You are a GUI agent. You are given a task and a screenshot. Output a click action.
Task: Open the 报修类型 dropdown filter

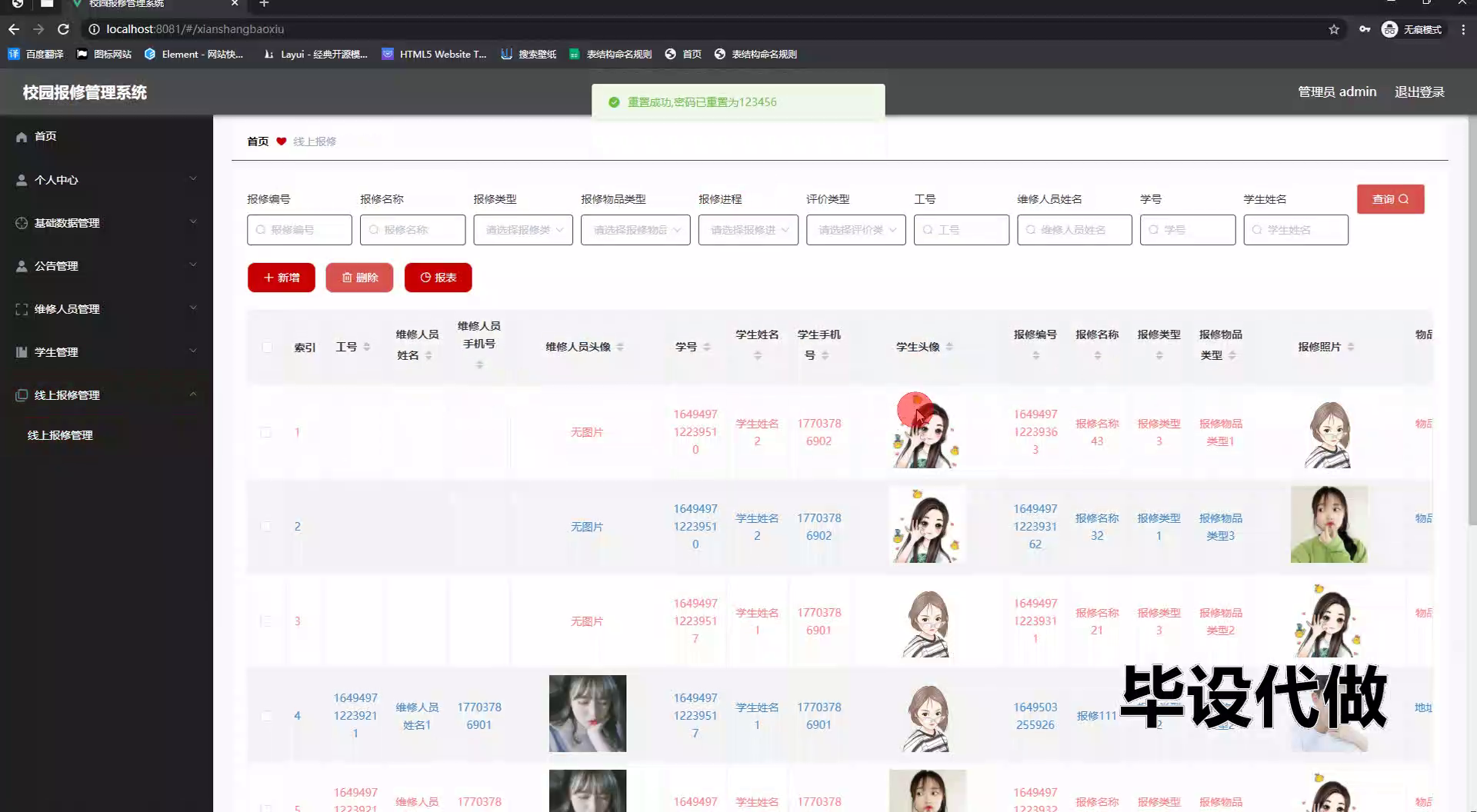point(523,230)
